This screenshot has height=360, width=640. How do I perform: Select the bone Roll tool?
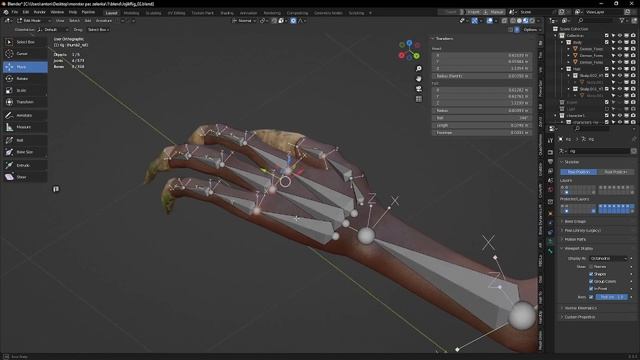25,140
